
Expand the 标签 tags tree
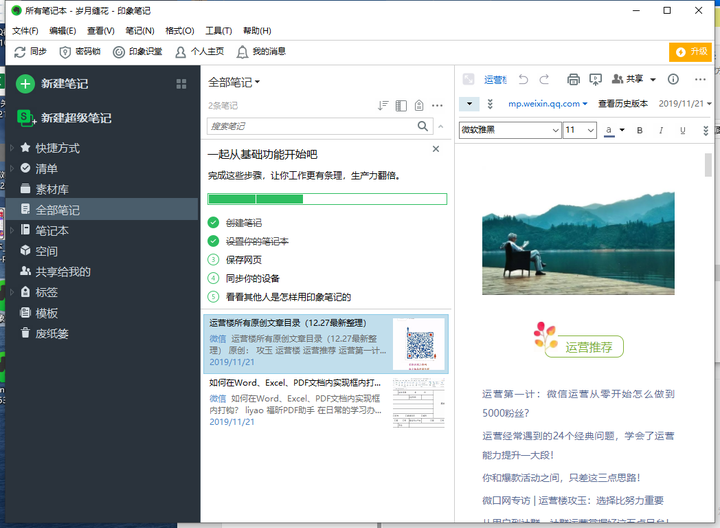[12, 292]
